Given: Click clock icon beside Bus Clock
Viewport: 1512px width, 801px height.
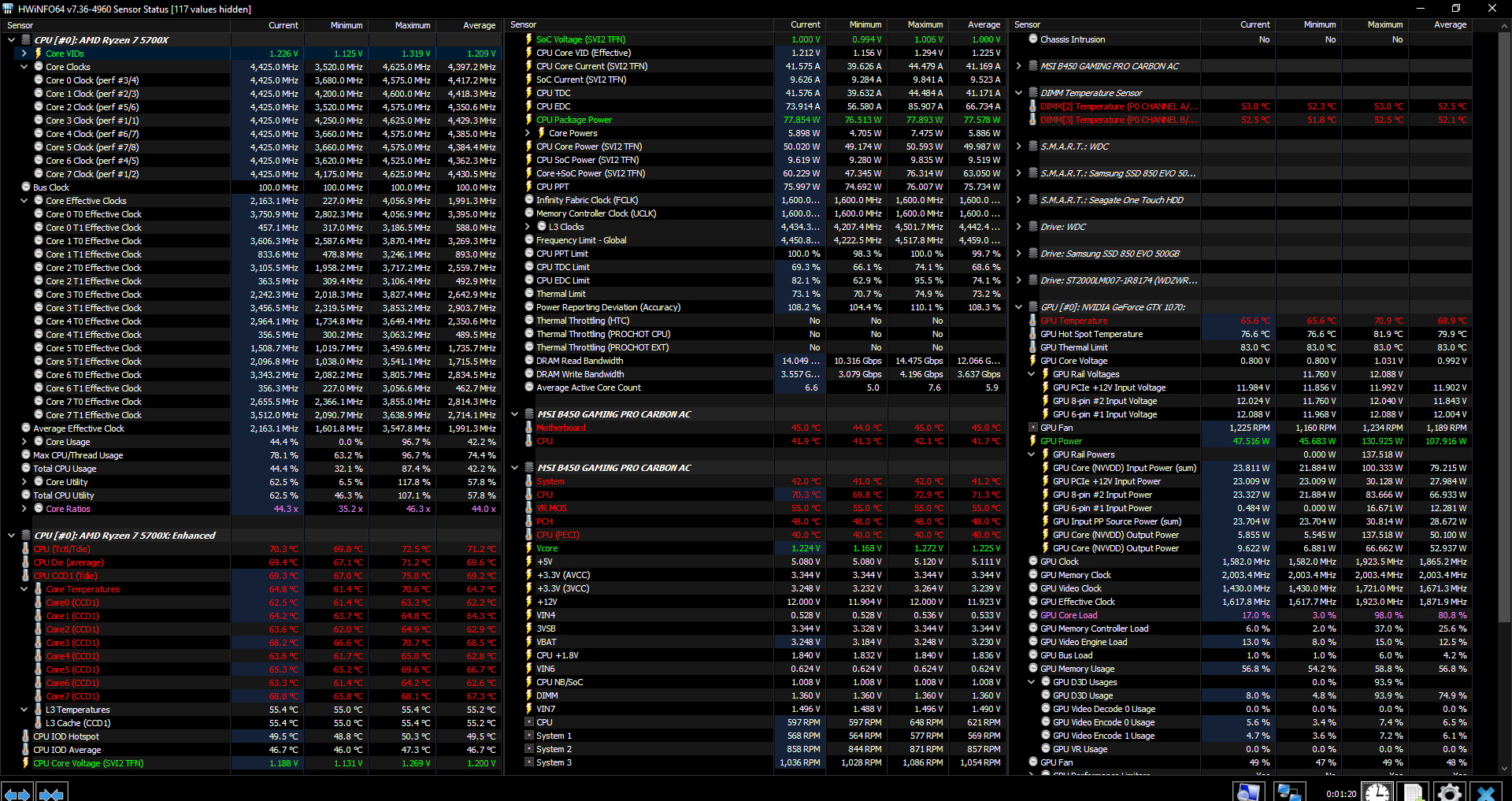Looking at the screenshot, I should (x=25, y=187).
